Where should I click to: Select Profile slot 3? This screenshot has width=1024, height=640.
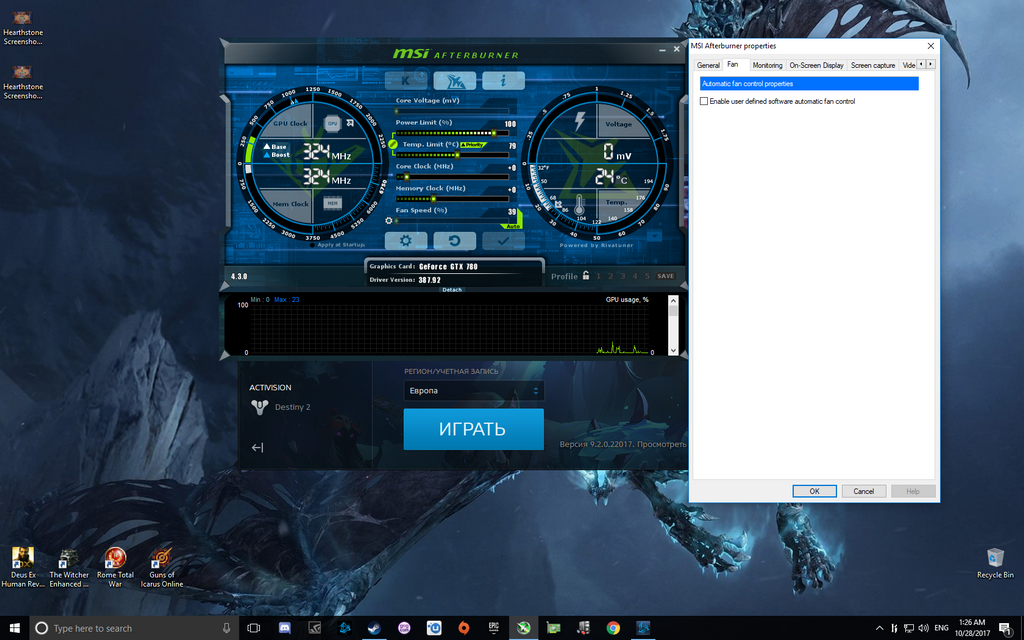(622, 276)
